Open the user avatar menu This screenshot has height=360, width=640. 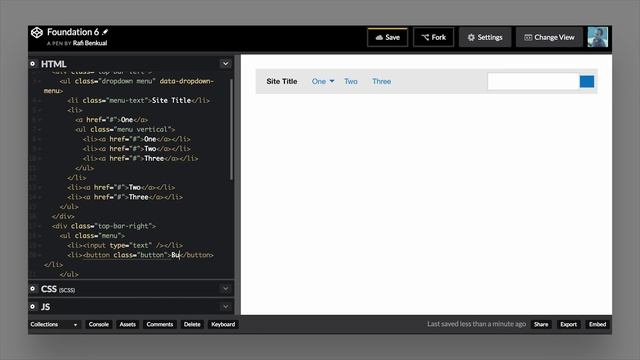click(598, 37)
